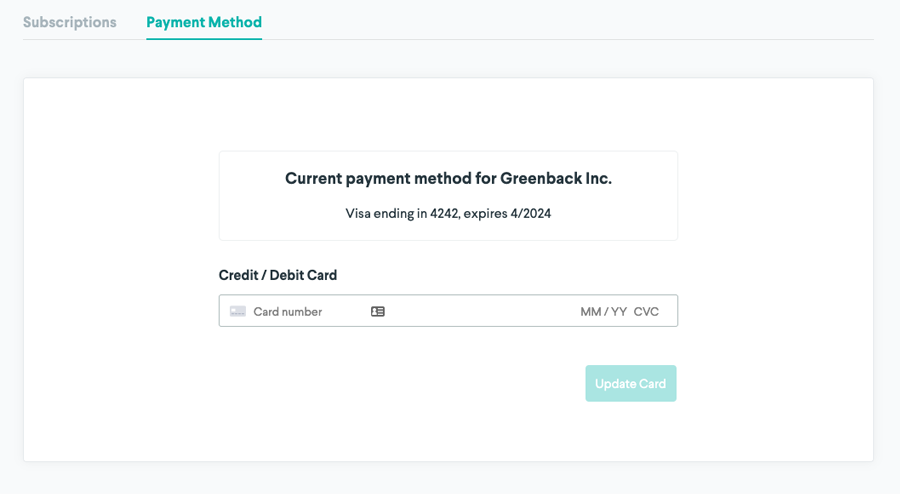Viewport: 900px width, 494px height.
Task: Click the green underline beneath Payment Method
Action: pyautogui.click(x=204, y=39)
